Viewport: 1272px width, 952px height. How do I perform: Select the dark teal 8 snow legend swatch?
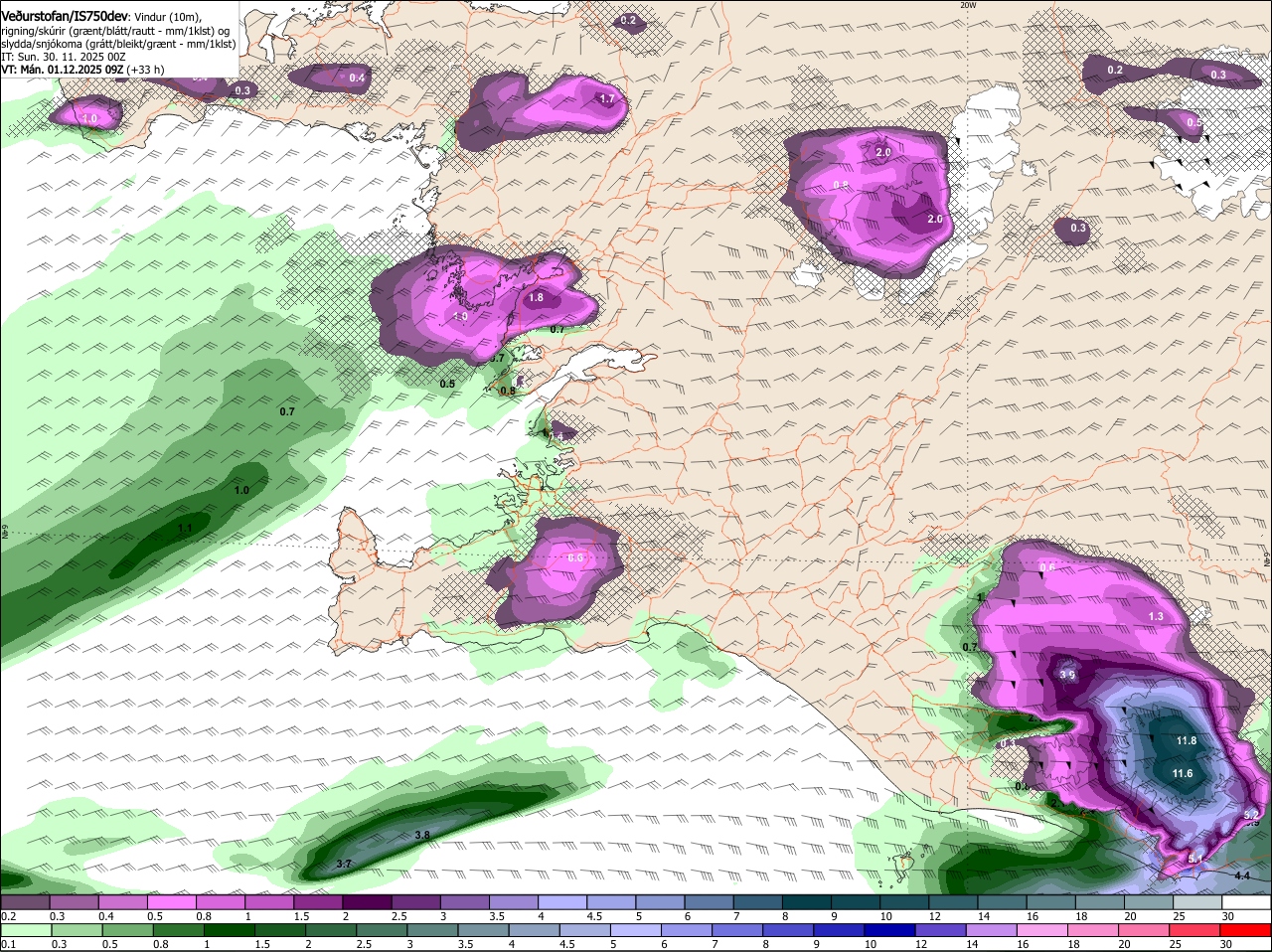point(807,902)
